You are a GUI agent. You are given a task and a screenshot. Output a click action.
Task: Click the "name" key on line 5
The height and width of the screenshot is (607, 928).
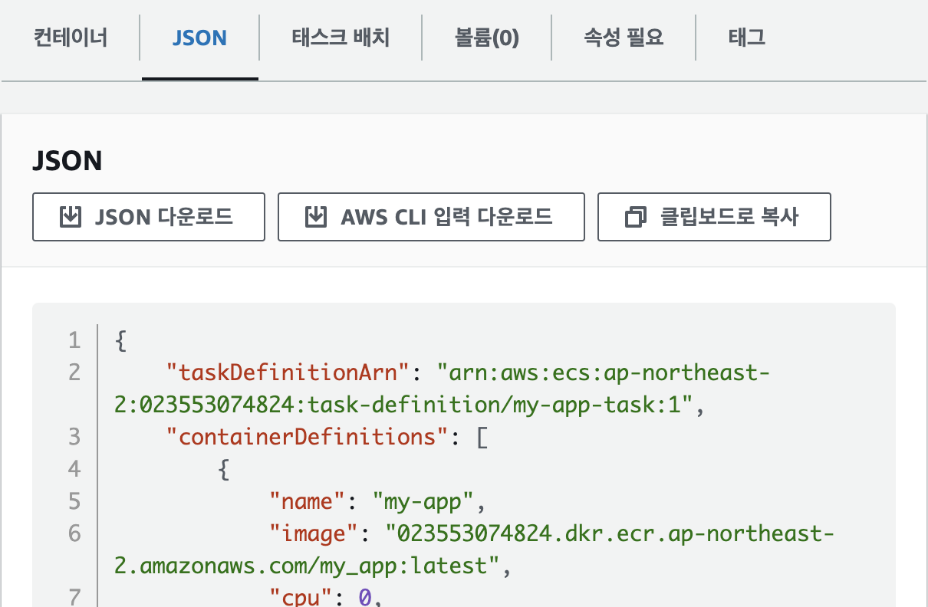pos(307,502)
